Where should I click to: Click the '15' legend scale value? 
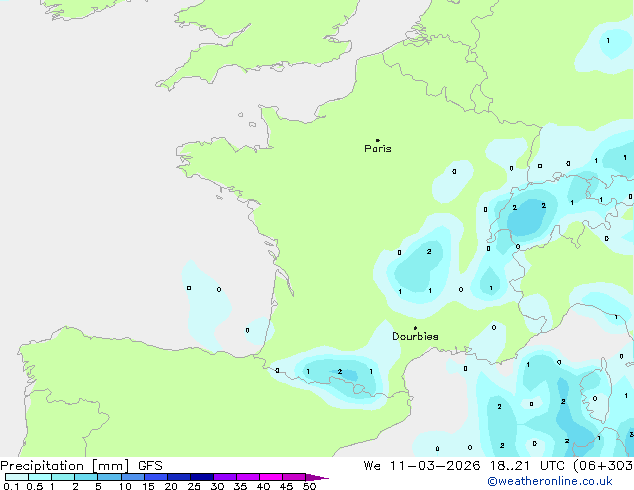coord(148,486)
